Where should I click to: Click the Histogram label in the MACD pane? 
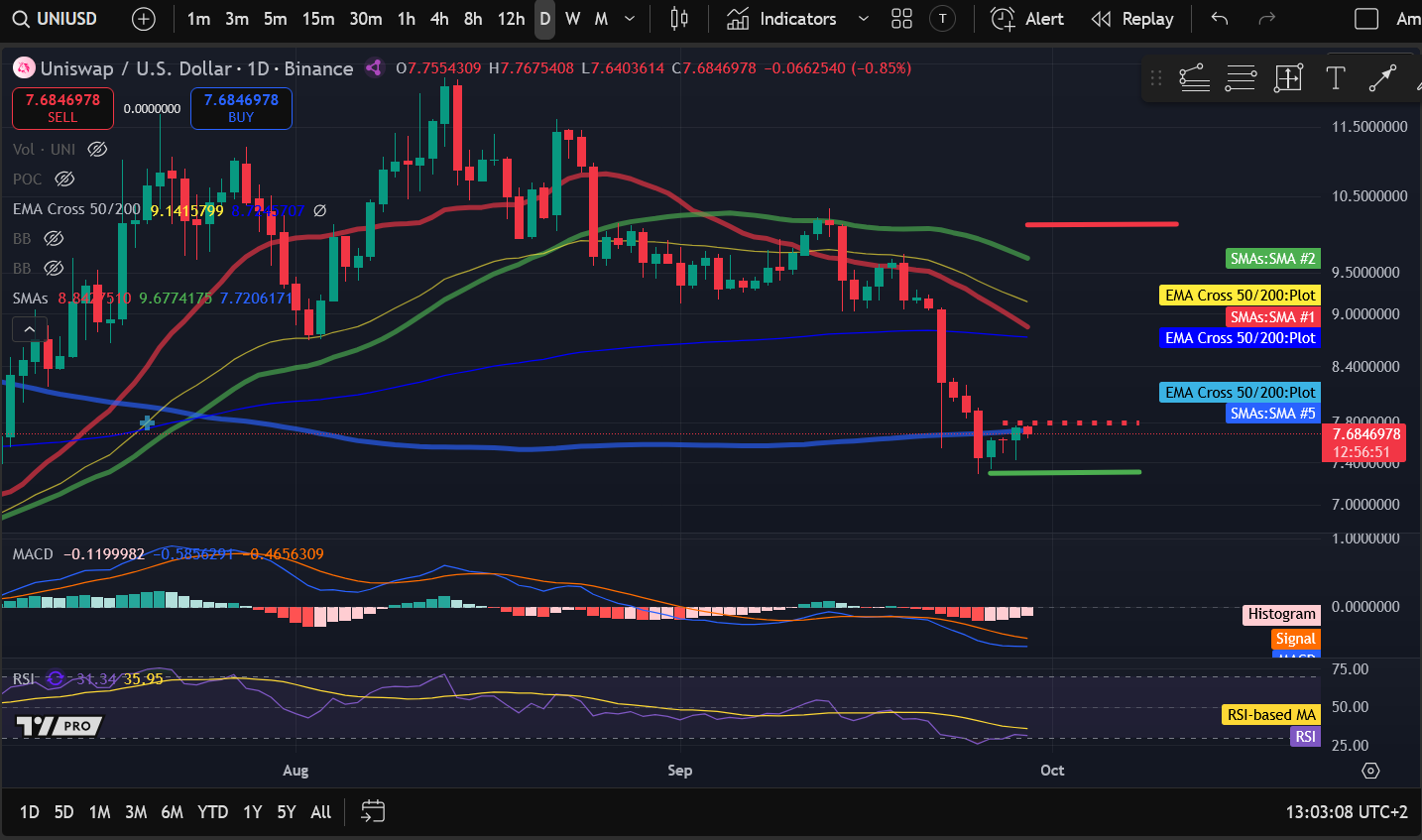tap(1281, 615)
